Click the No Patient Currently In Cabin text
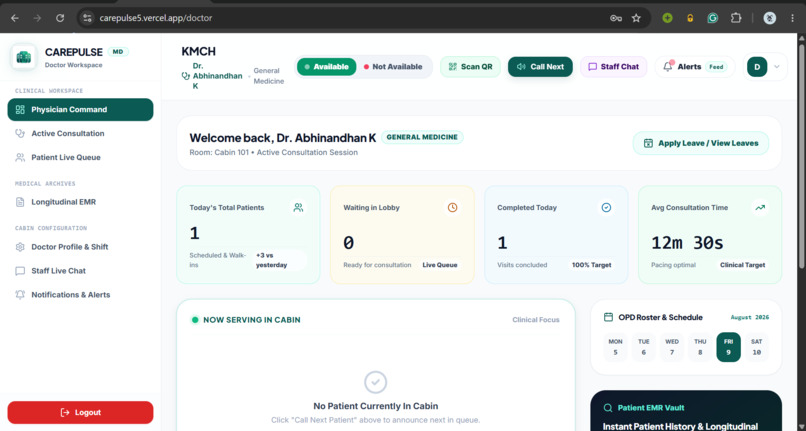Screen dimensions: 806x431 (376, 406)
